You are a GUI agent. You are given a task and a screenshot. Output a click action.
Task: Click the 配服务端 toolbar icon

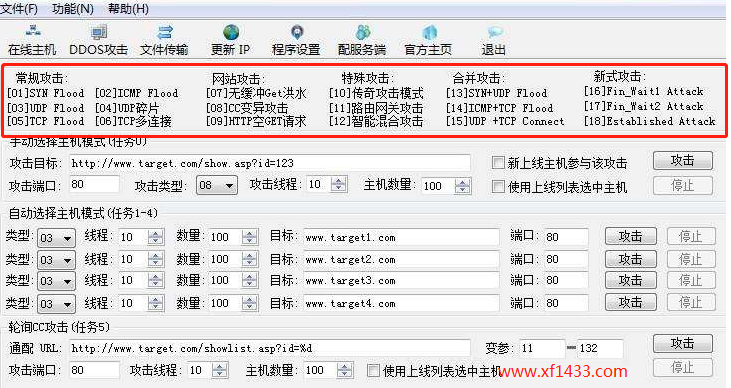coord(362,40)
